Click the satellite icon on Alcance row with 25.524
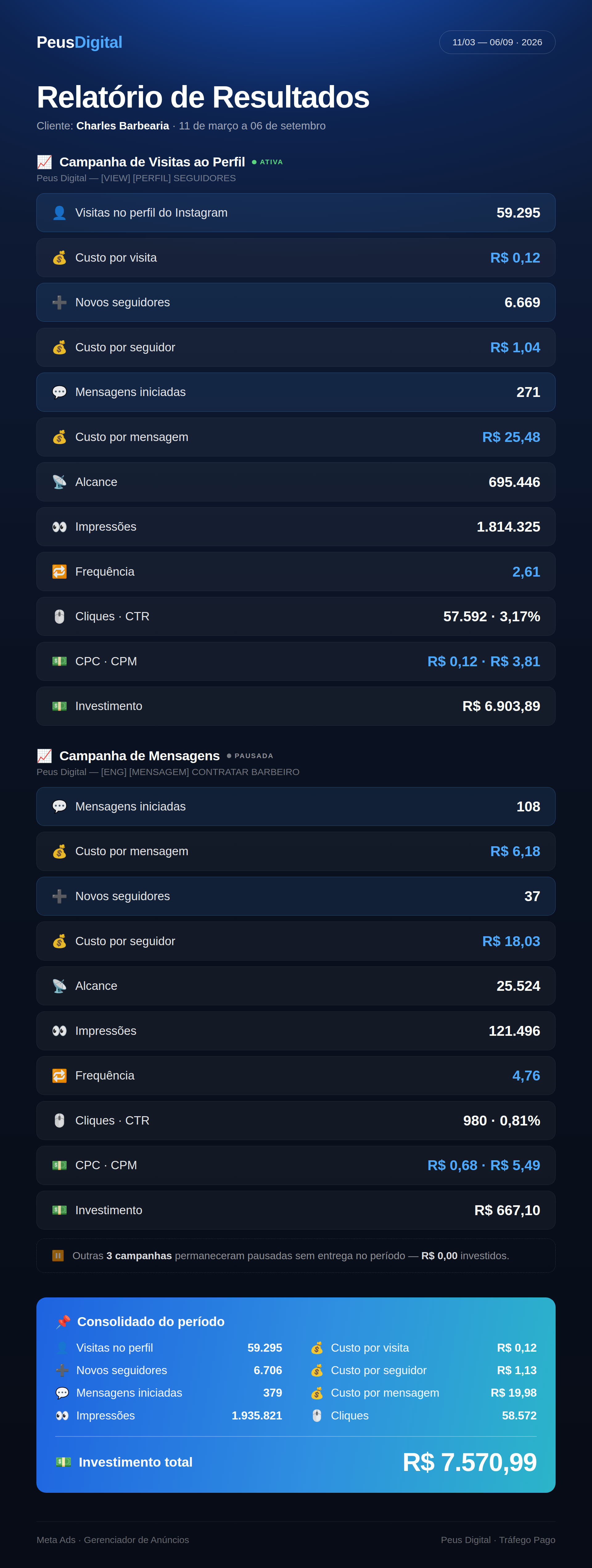The width and height of the screenshot is (592, 1568). point(59,986)
